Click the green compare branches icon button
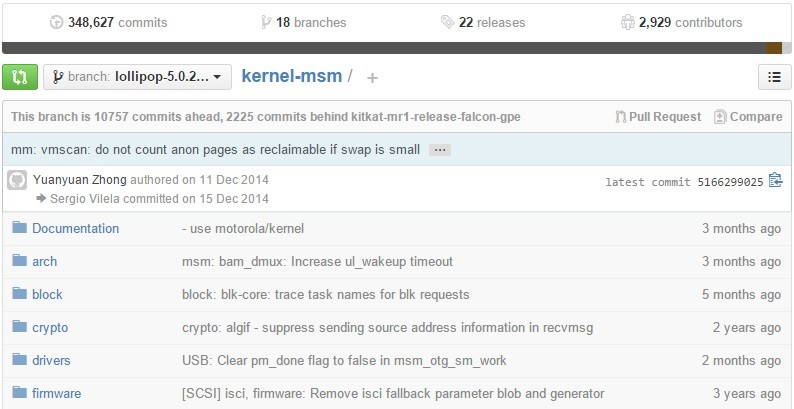Viewport: 794px width, 409px height. click(x=20, y=77)
